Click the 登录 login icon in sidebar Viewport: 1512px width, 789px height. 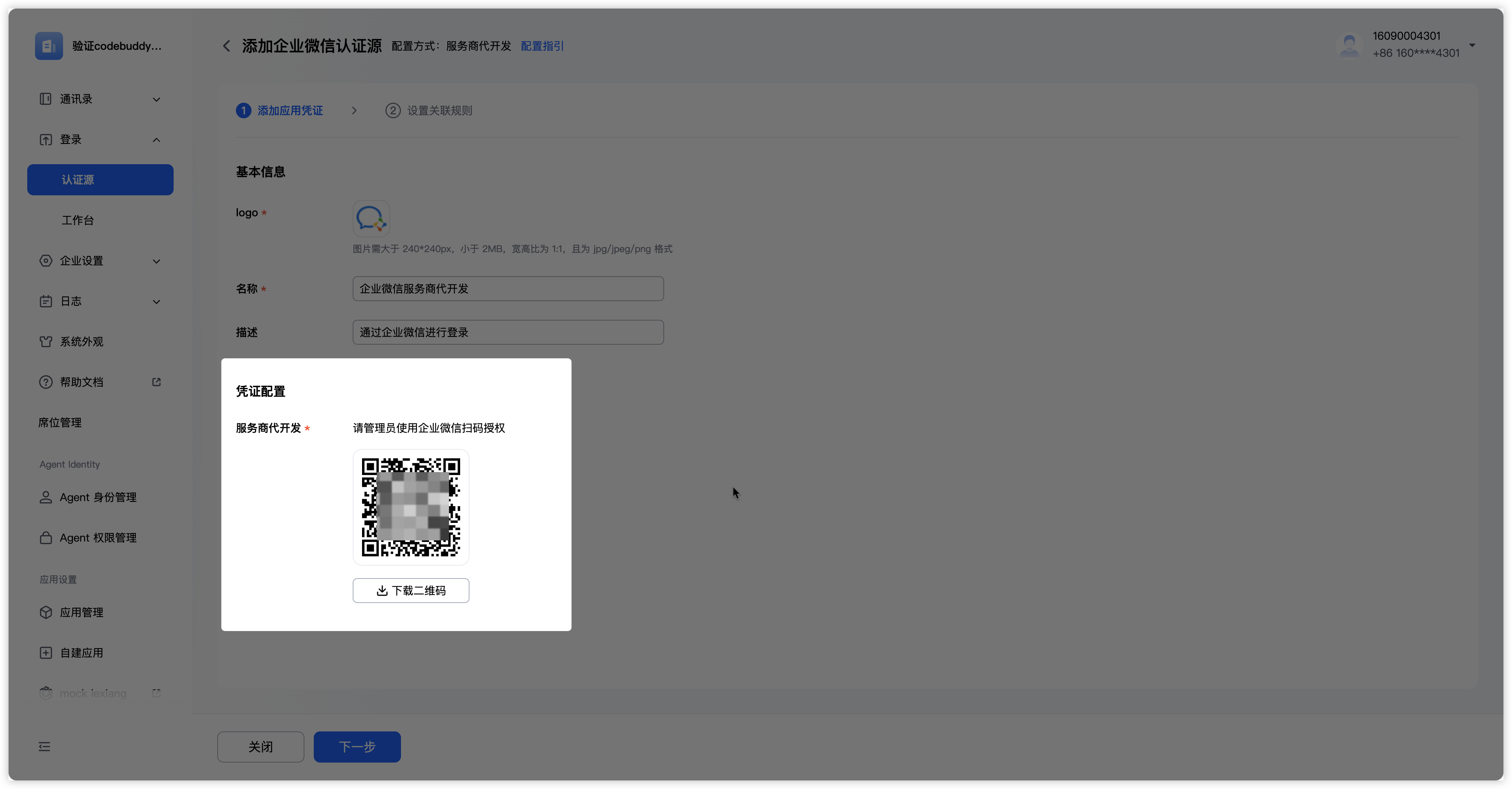[x=45, y=139]
